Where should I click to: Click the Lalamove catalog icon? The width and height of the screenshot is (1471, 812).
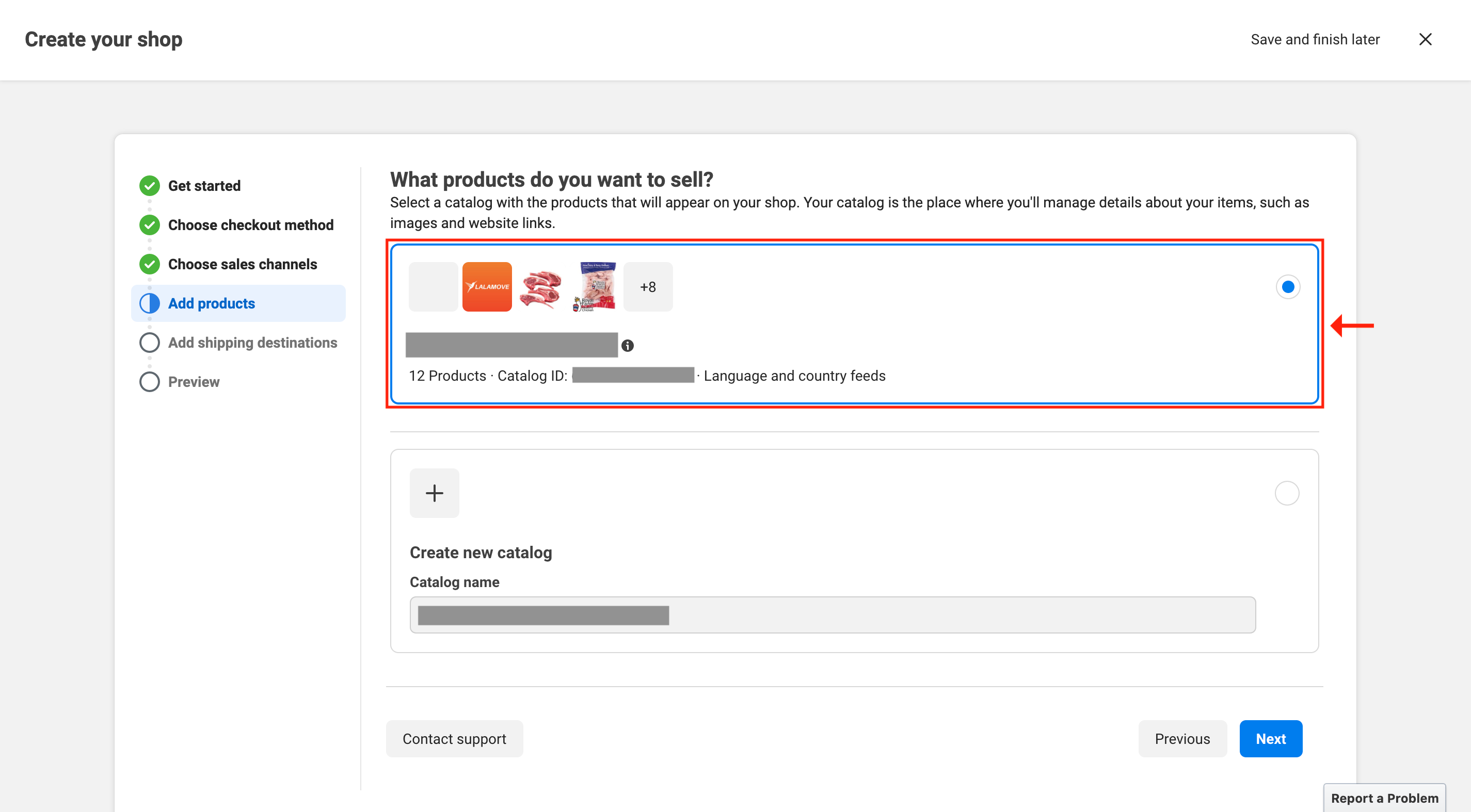tap(487, 287)
